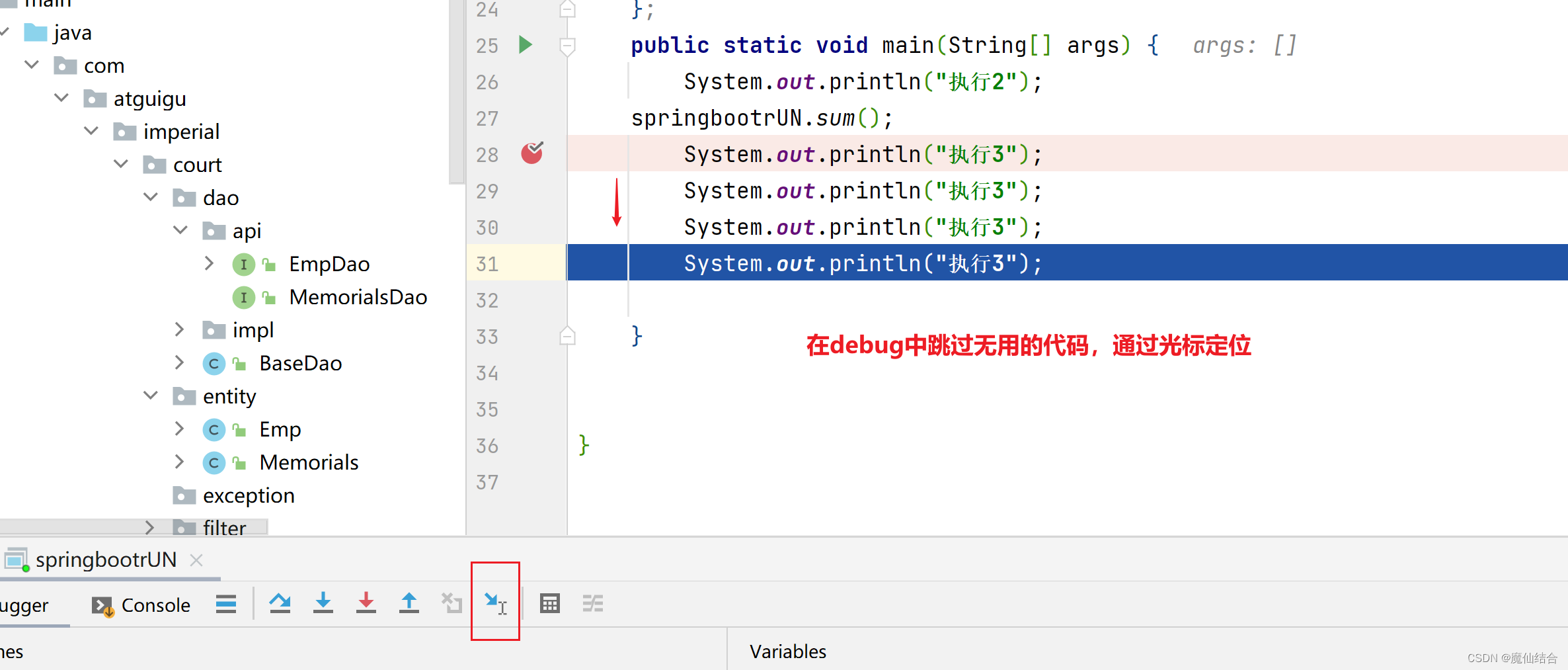Screen dimensions: 1568x670
Task: Click line number 31 in gutter
Action: [487, 264]
